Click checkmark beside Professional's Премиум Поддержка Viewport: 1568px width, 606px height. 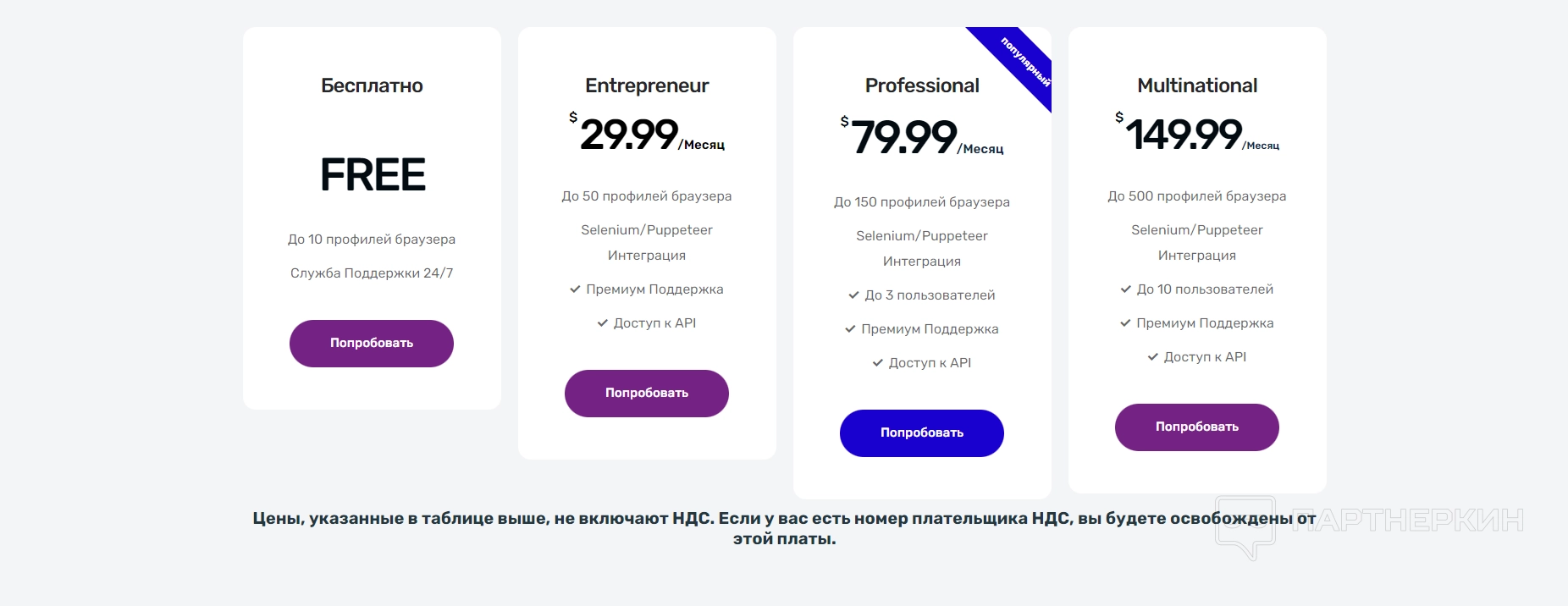pos(850,329)
